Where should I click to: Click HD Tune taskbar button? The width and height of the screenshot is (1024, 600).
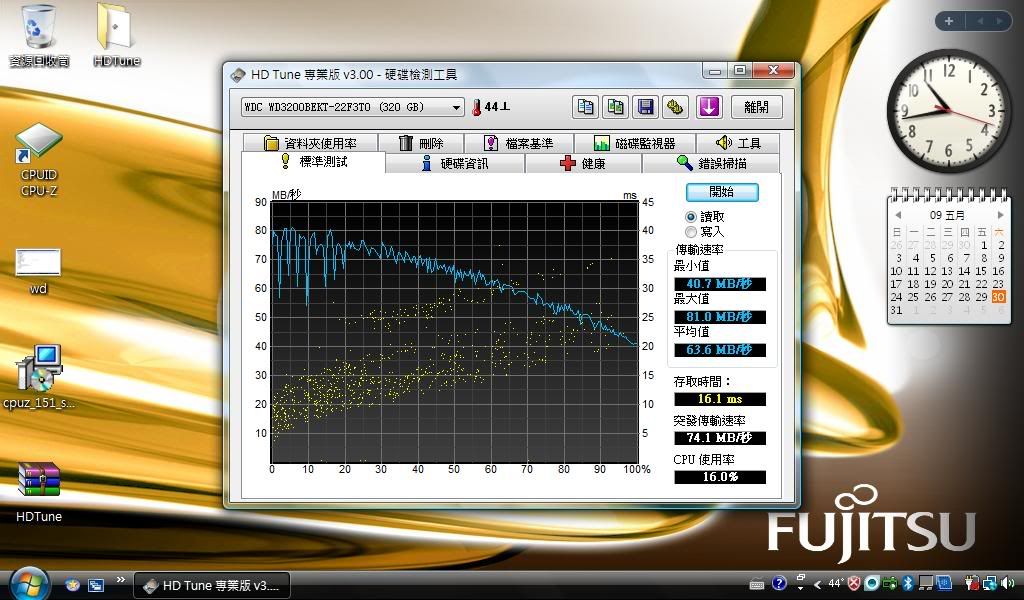(212, 586)
